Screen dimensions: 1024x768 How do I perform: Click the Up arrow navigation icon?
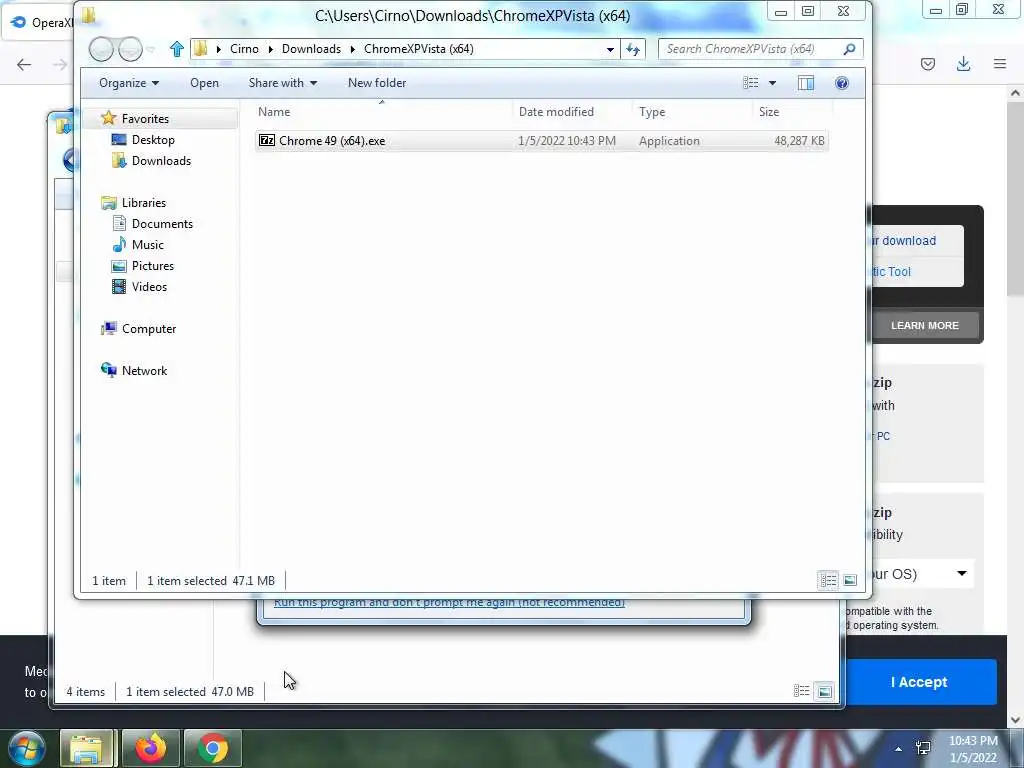(x=177, y=49)
